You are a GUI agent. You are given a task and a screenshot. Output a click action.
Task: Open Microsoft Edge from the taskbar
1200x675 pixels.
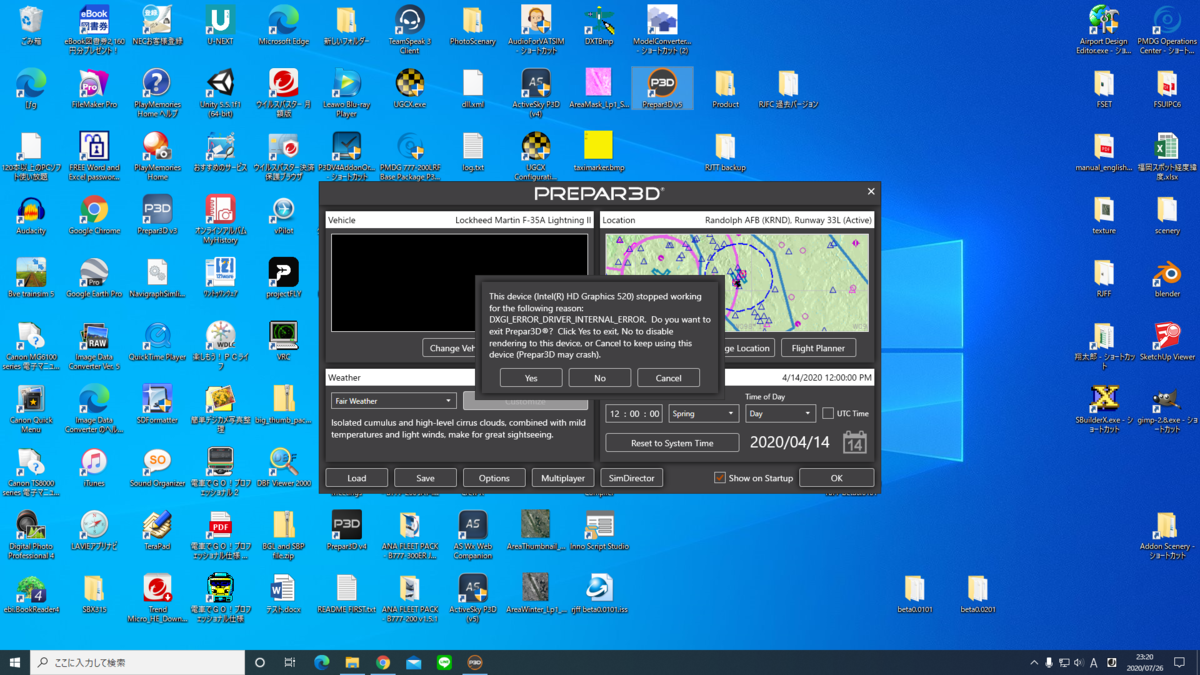click(322, 662)
